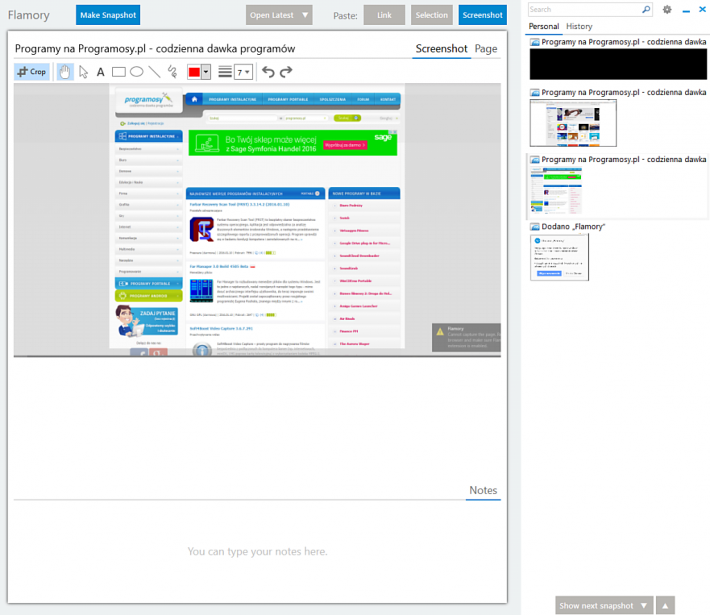Expand the Show next snapshot dropdown
This screenshot has width=710, height=615.
click(644, 605)
